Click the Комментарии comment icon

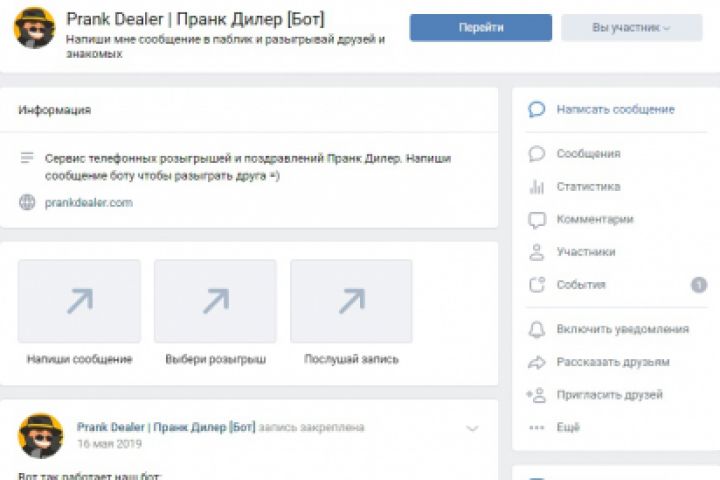point(536,220)
